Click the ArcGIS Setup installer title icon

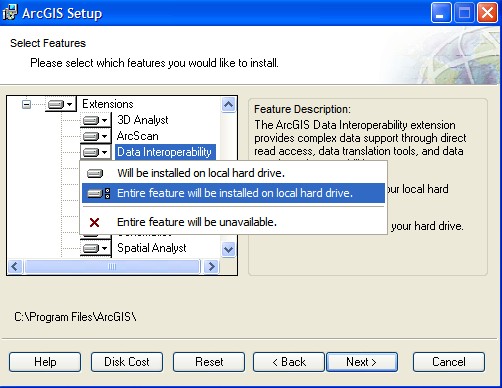(10, 12)
